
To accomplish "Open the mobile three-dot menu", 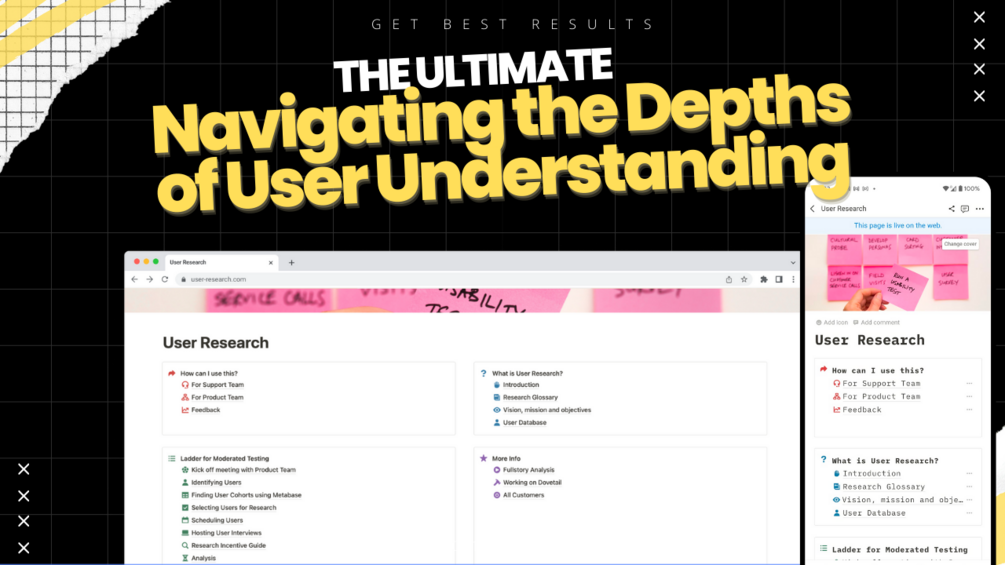I will point(979,209).
